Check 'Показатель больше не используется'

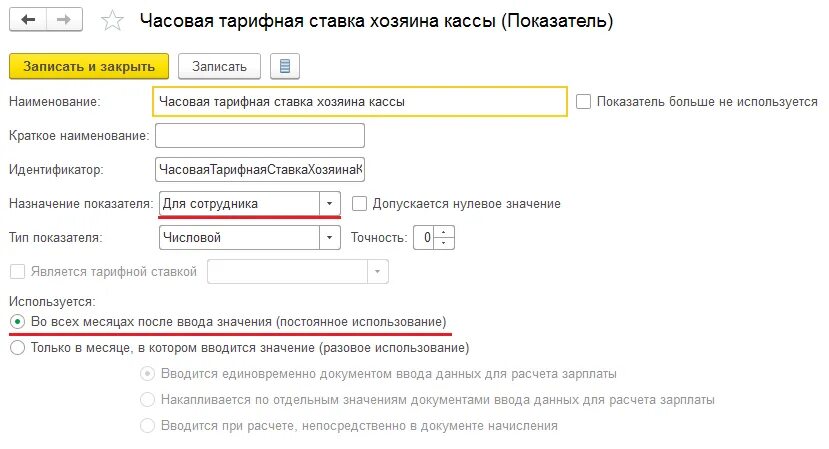[583, 101]
